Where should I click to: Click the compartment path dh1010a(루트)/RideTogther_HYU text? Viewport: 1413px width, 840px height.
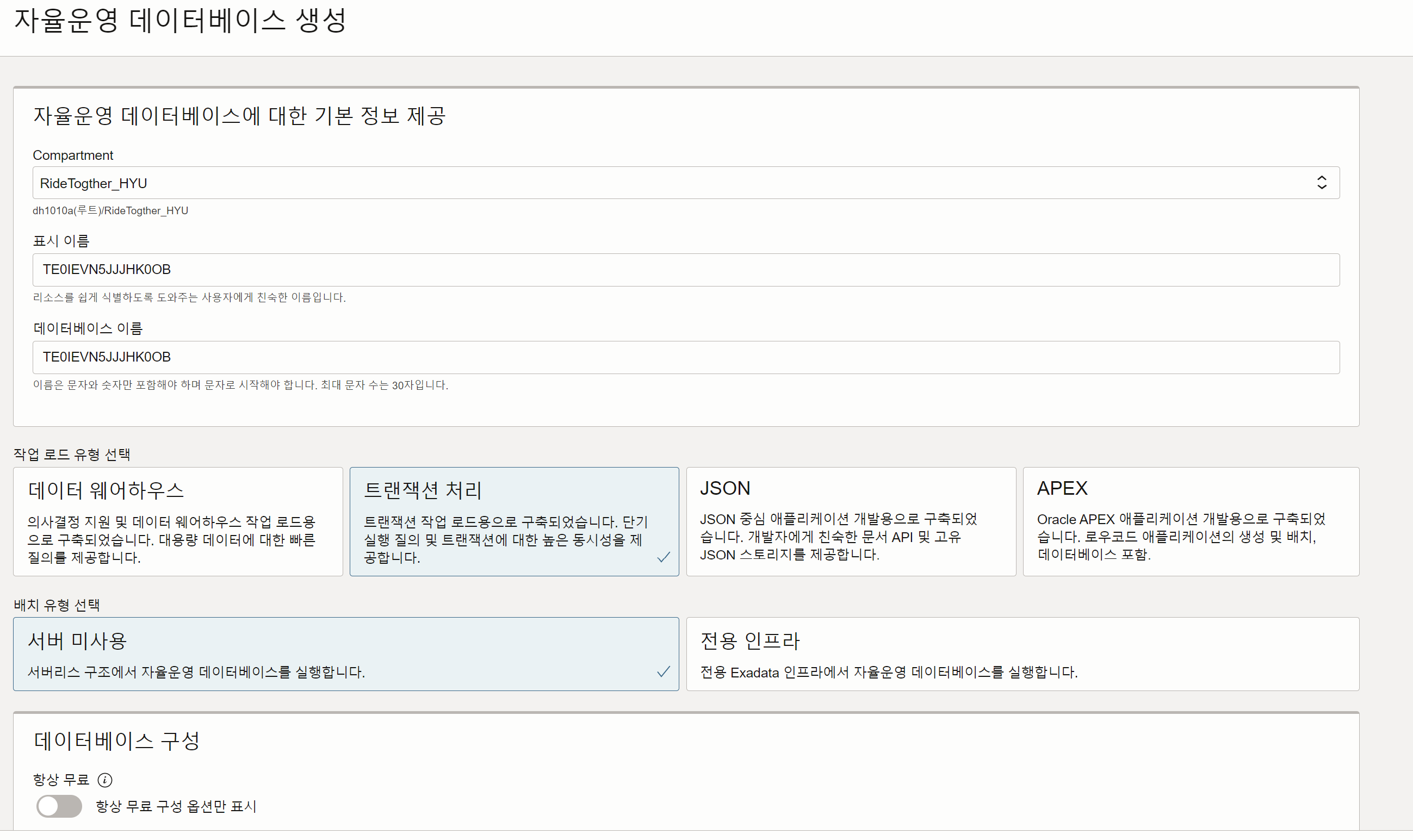coord(110,210)
